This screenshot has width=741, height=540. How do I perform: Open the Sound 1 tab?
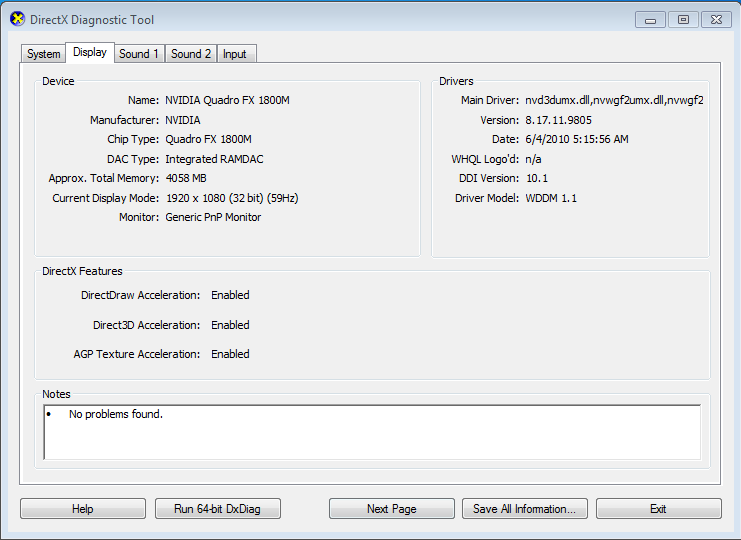139,54
